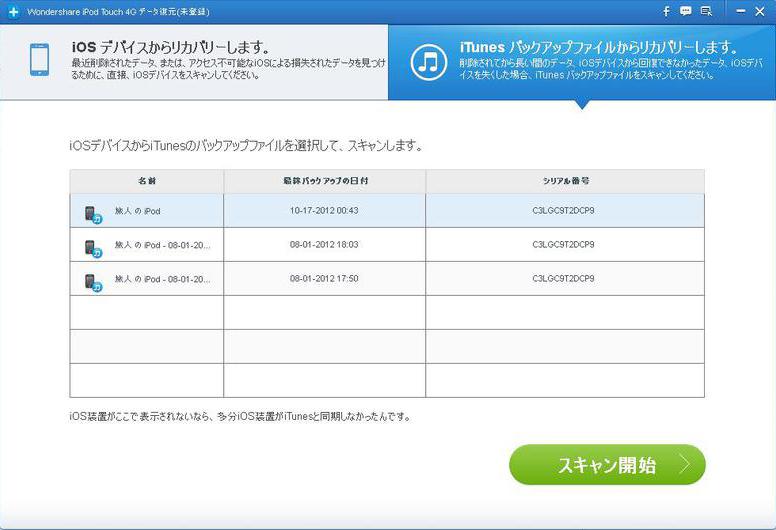Image resolution: width=776 pixels, height=530 pixels.
Task: Click the iPod backup name in the 08-01-2012 17:50 row
Action: [x=162, y=279]
